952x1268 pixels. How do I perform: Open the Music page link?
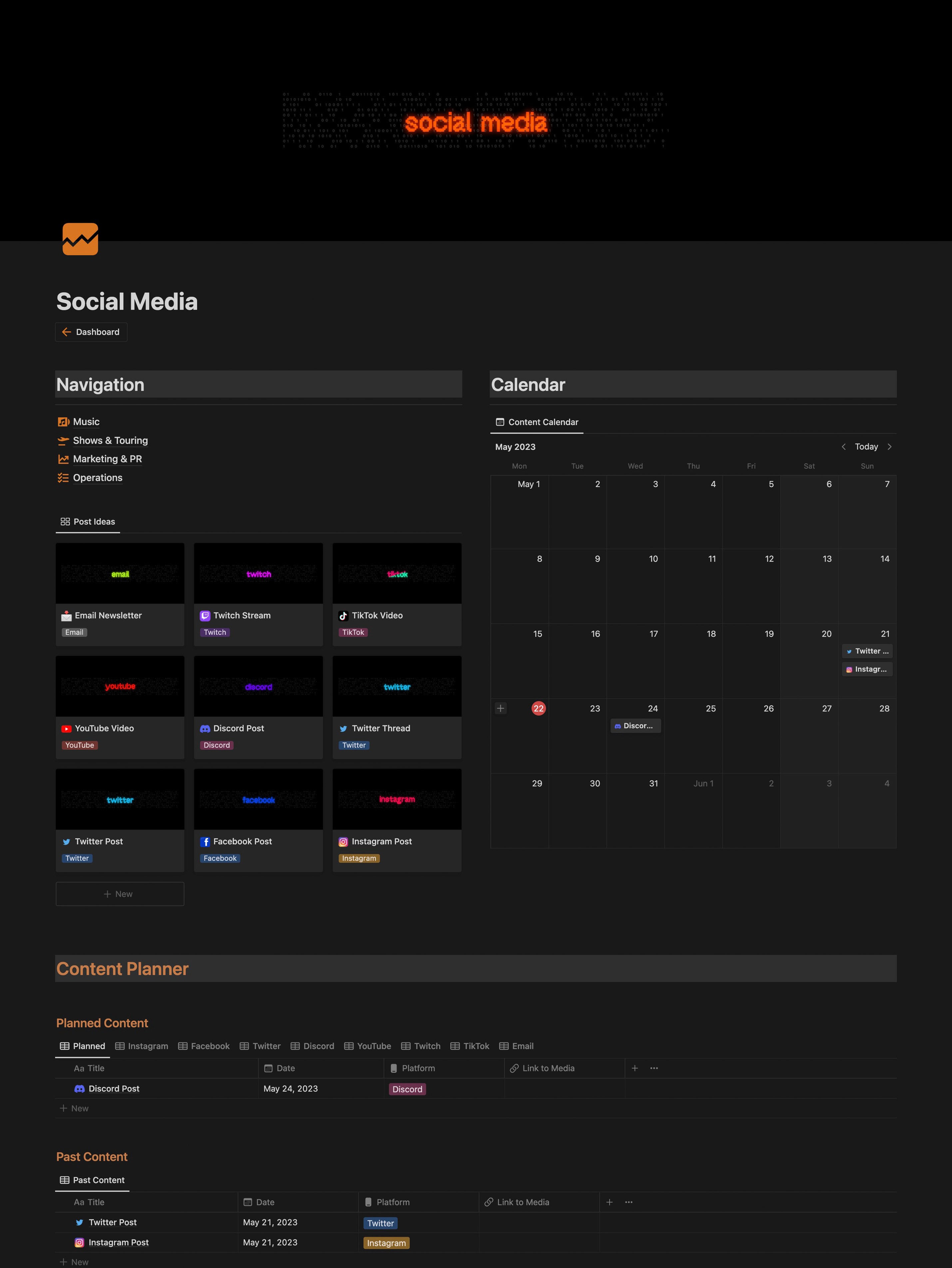[86, 422]
